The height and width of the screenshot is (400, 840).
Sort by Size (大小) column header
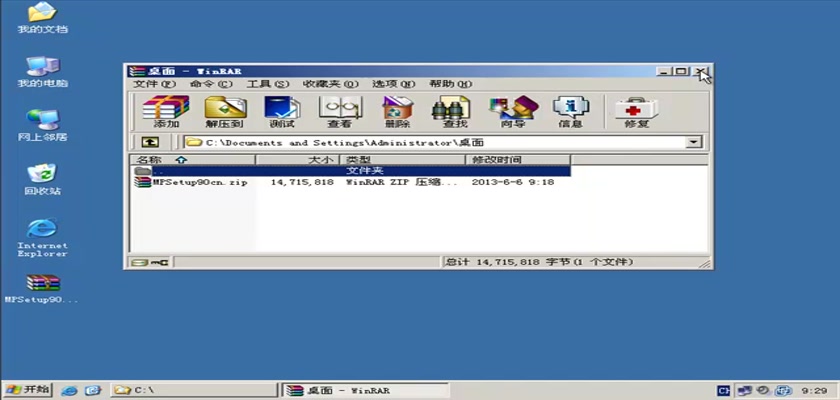click(298, 160)
